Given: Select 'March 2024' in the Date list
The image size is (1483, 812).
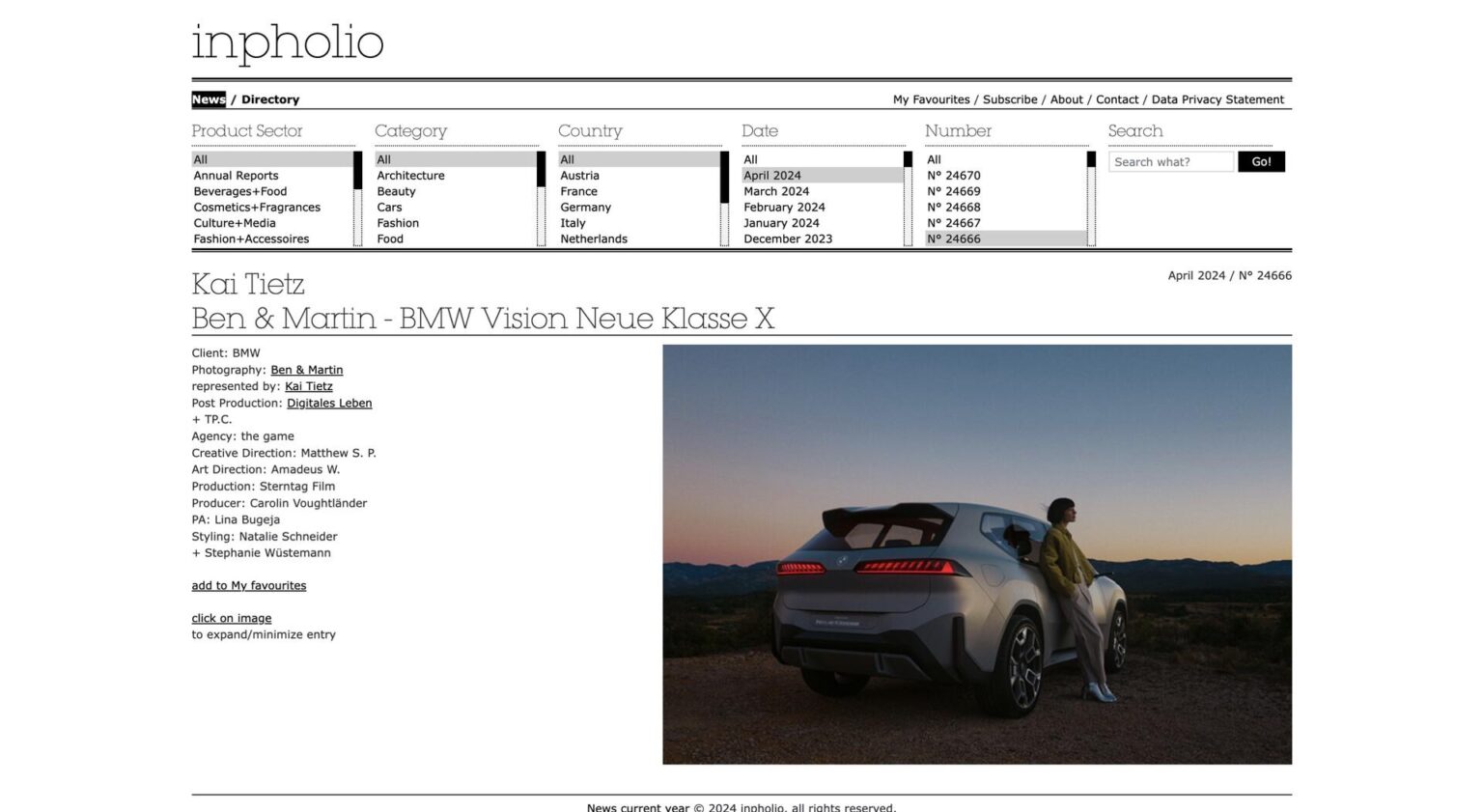Looking at the screenshot, I should click(776, 191).
